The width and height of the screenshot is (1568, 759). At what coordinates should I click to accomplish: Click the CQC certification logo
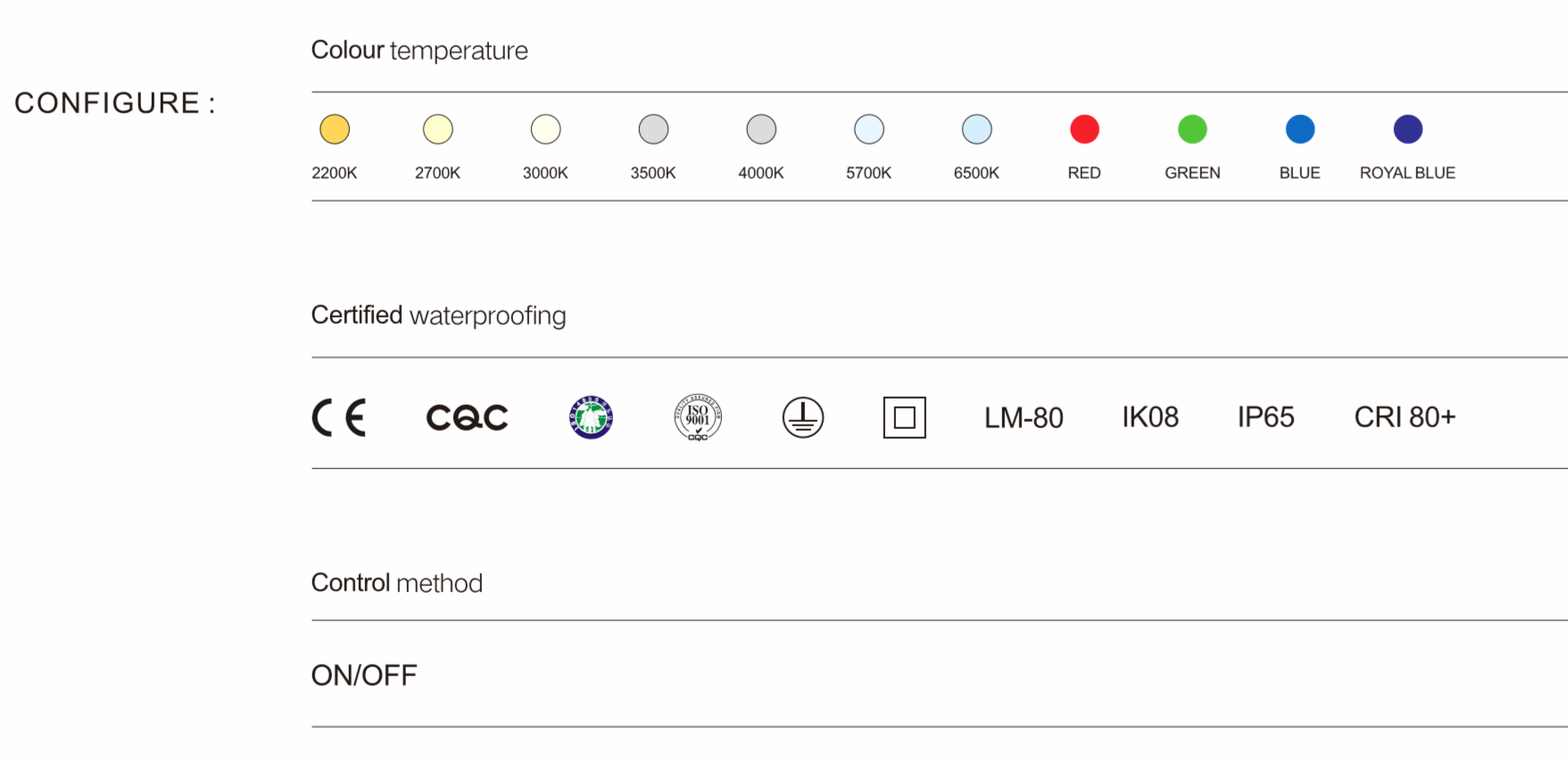[x=467, y=417]
